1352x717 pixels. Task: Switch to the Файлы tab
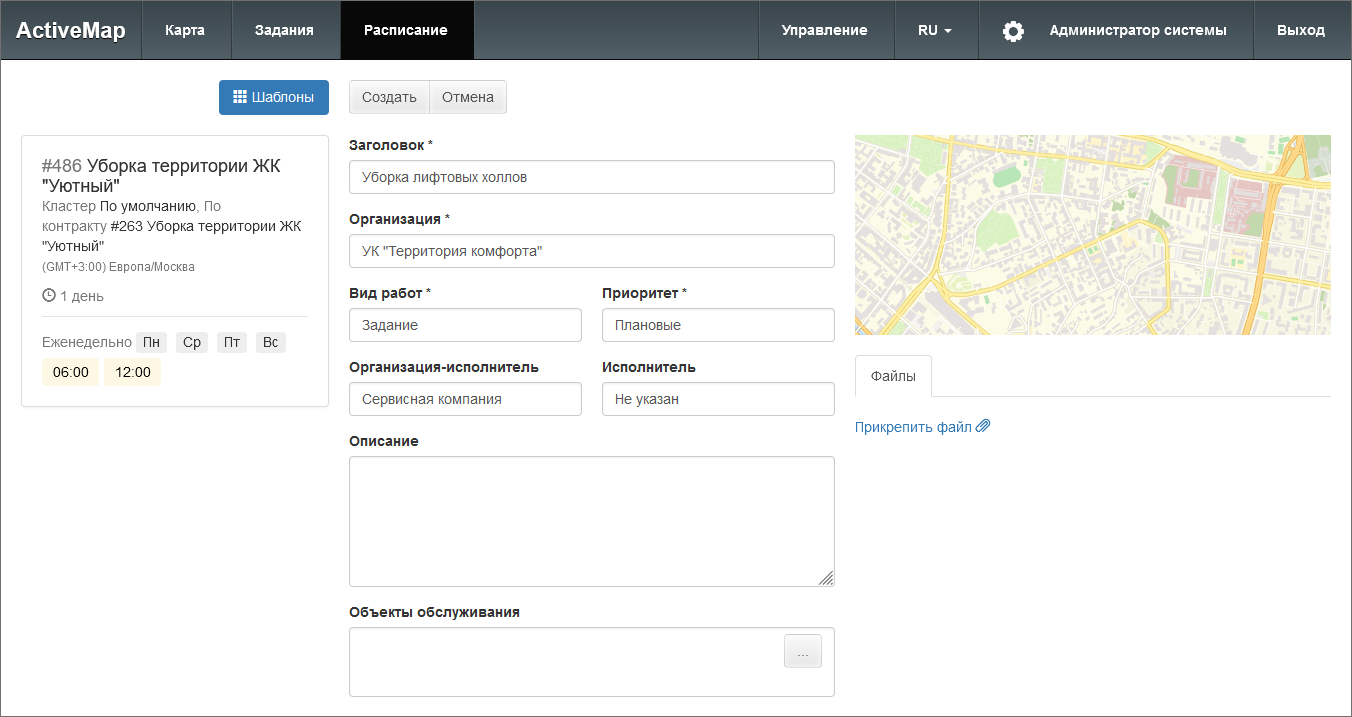coord(893,376)
